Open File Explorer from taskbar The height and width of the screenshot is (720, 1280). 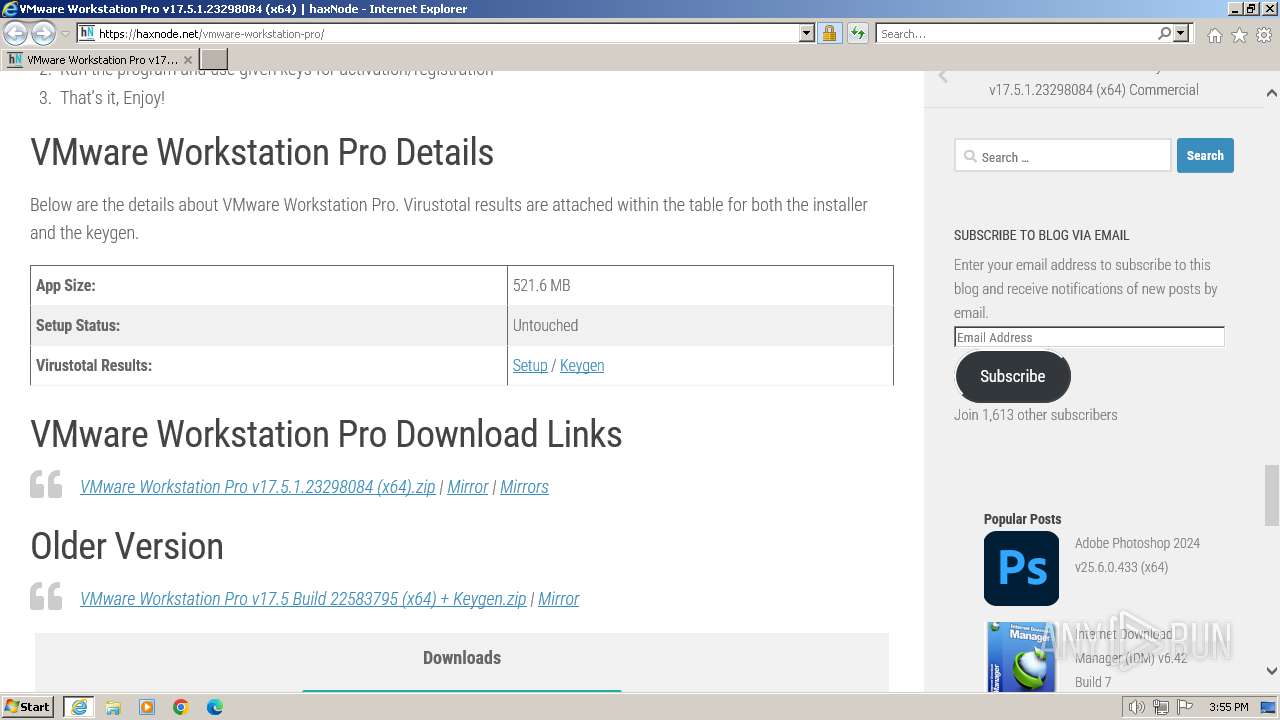pos(113,707)
